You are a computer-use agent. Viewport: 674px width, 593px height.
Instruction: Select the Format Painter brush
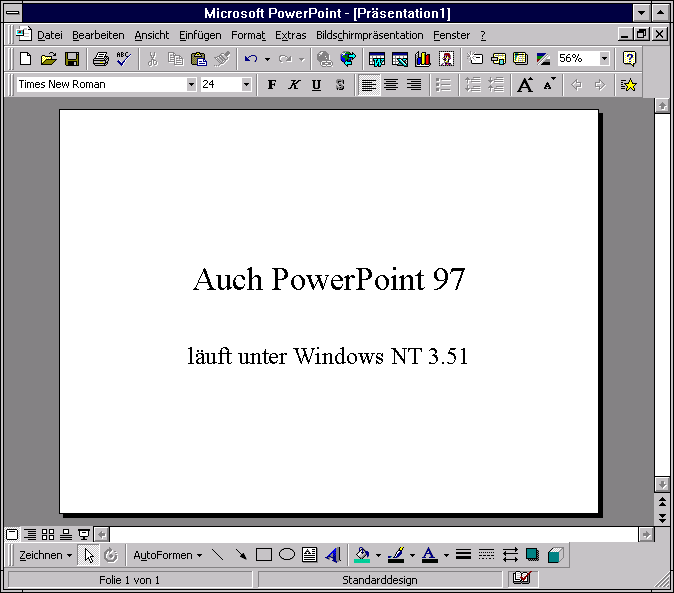(x=222, y=59)
